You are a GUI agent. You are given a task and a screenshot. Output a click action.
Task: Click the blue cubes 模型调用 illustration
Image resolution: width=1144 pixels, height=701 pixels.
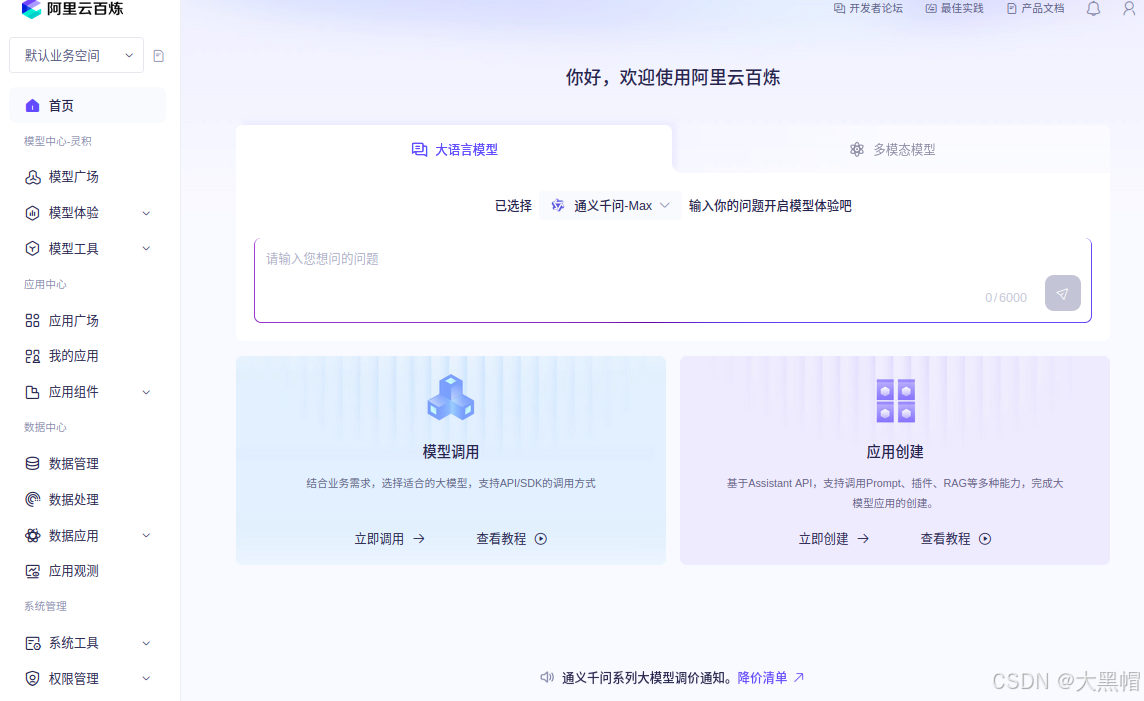click(451, 398)
